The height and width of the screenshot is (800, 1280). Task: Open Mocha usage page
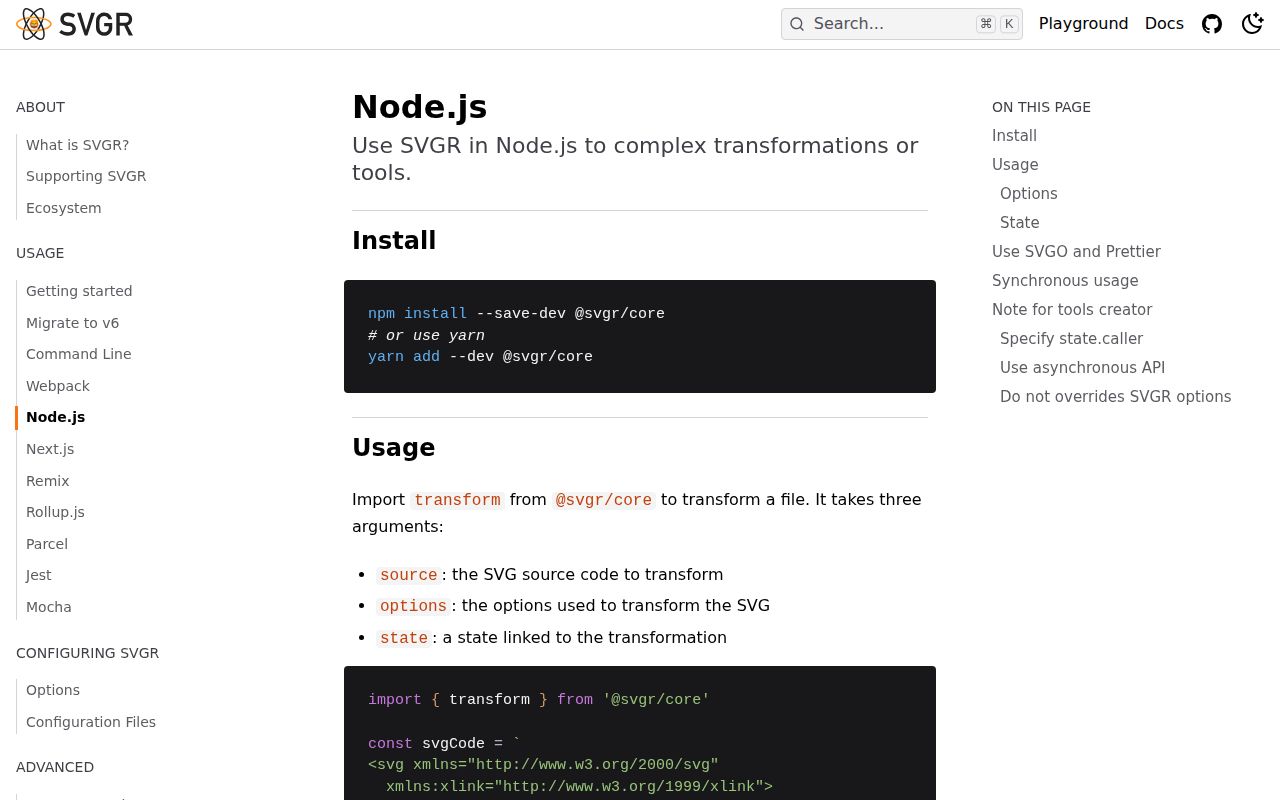(48, 607)
